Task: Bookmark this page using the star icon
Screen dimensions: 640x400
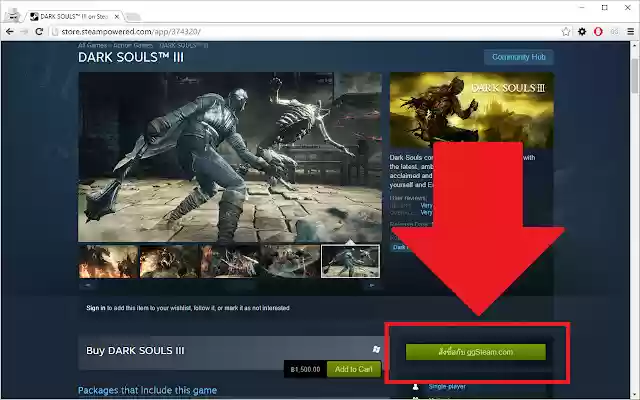Action: pos(566,31)
